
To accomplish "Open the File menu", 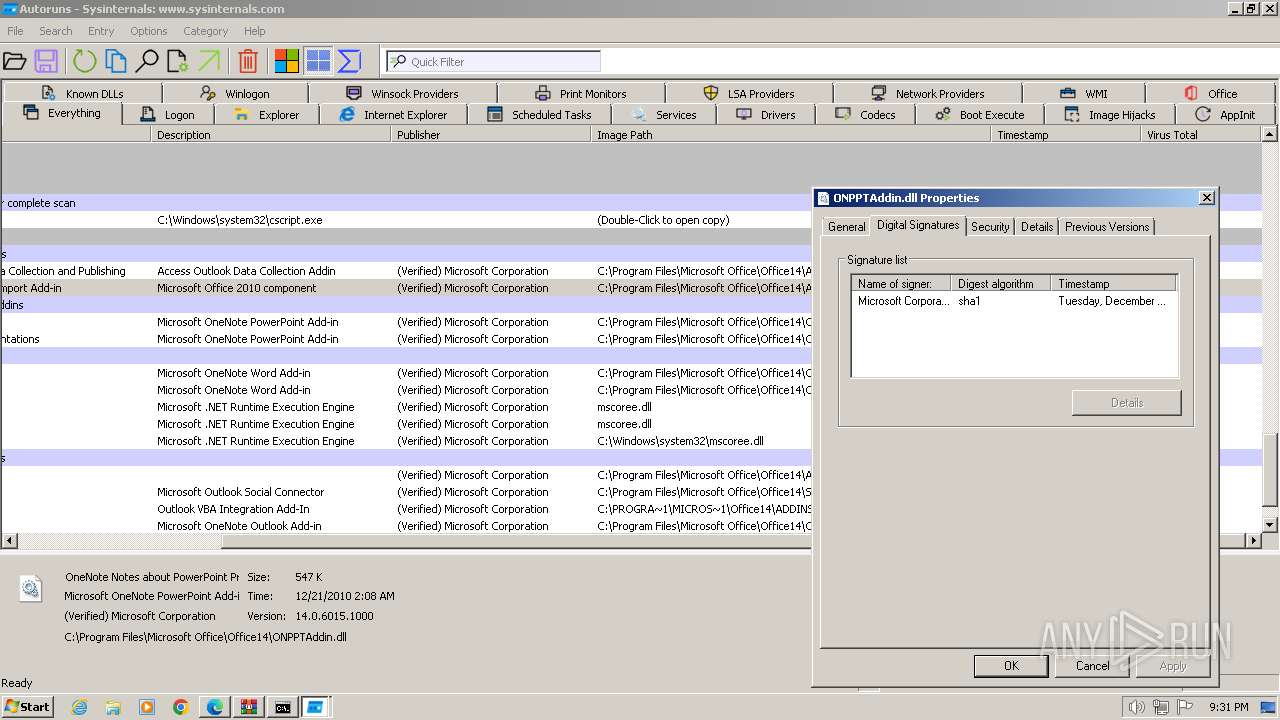I will (15, 31).
